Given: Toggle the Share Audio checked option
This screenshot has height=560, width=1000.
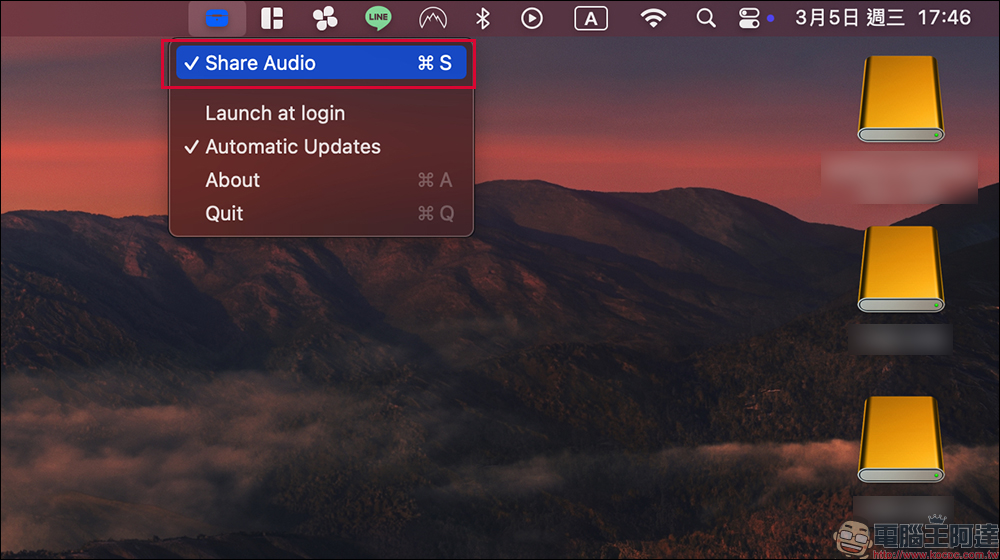Looking at the screenshot, I should point(321,63).
